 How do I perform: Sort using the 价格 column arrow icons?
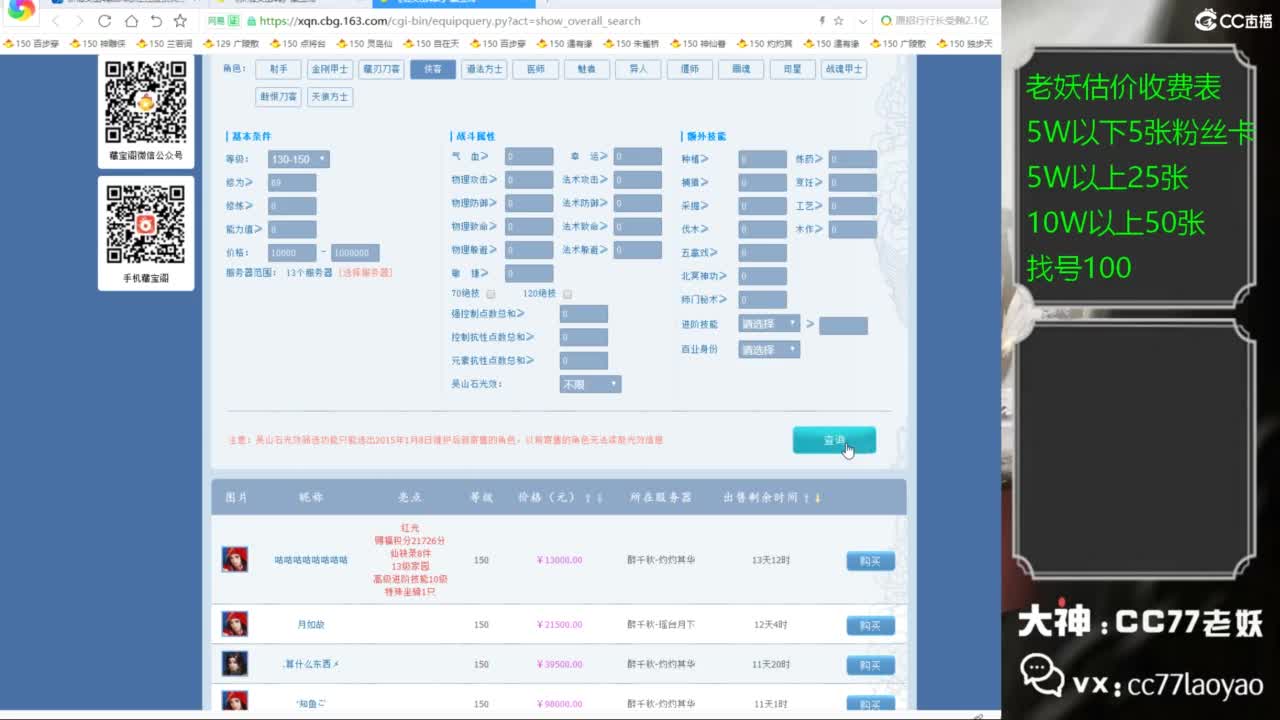coord(593,498)
